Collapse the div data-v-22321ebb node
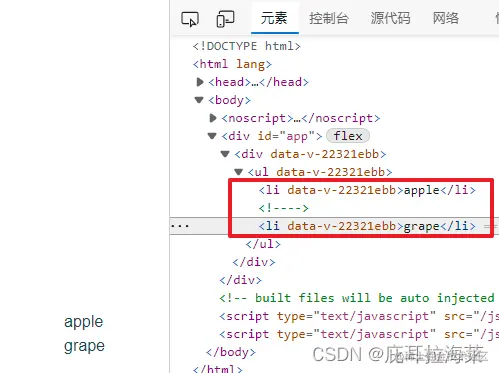Image resolution: width=499 pixels, height=373 pixels. coord(225,154)
